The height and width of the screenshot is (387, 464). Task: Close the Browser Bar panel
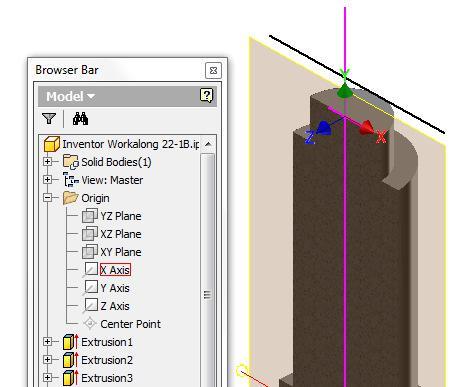(213, 70)
